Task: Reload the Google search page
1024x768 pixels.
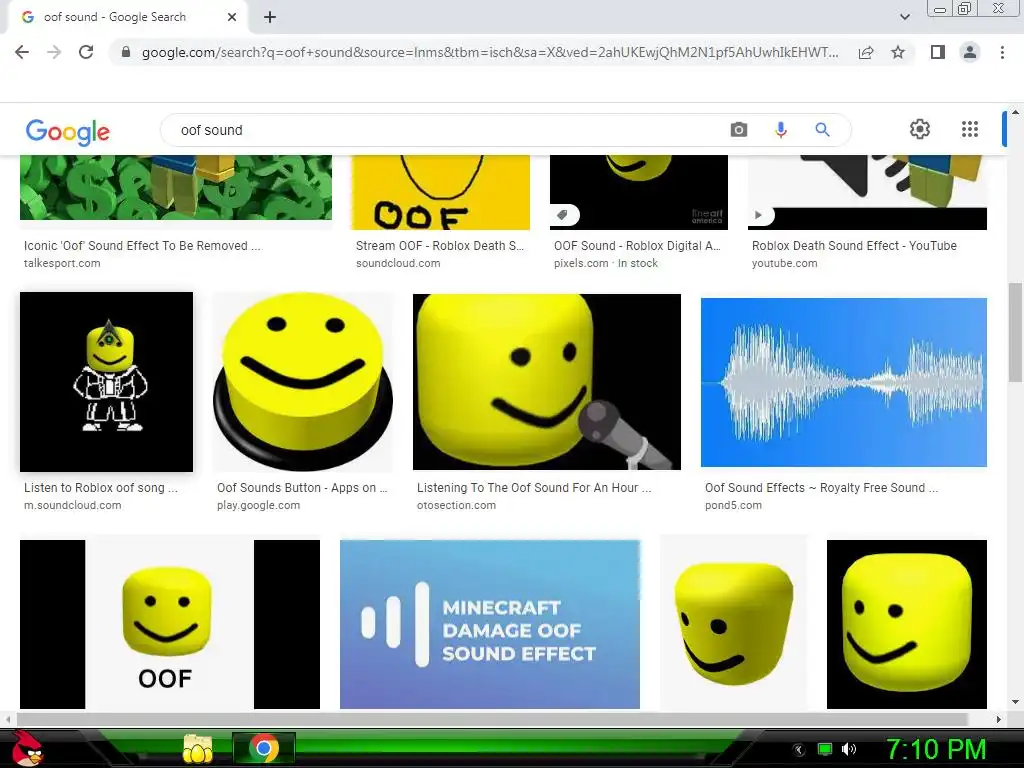Action: click(x=86, y=52)
